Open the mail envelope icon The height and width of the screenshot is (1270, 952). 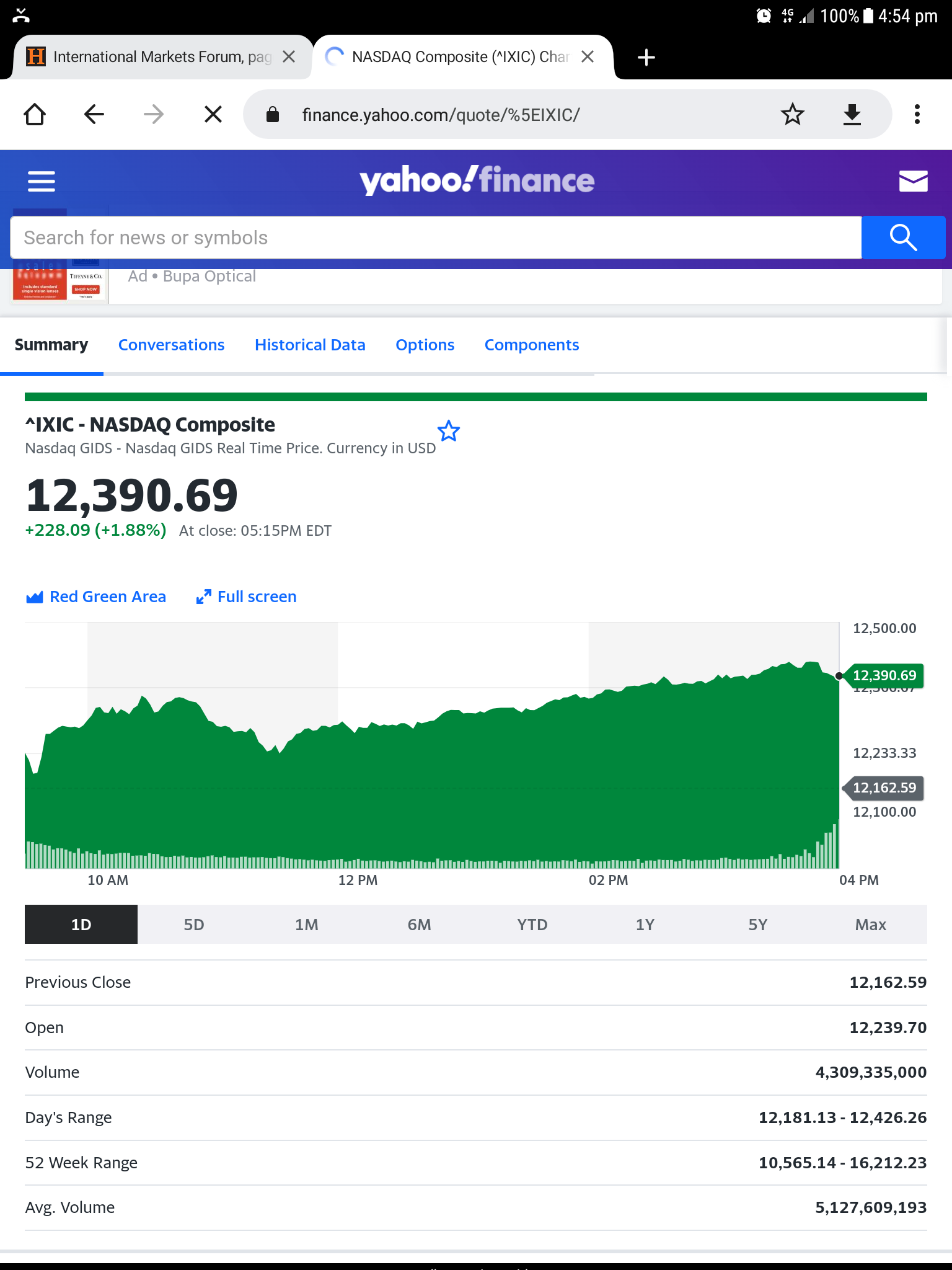point(913,181)
